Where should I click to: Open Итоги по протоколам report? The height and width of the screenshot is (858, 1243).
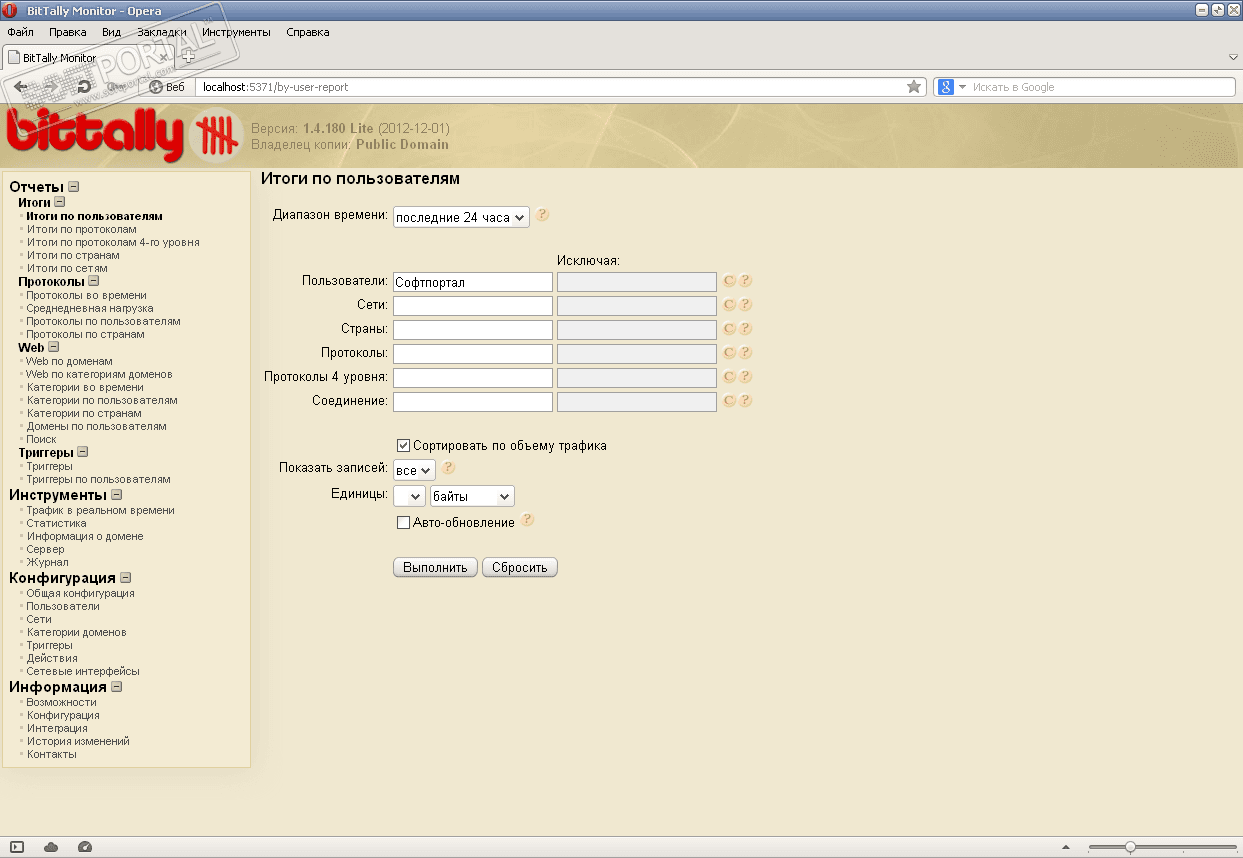coord(82,229)
